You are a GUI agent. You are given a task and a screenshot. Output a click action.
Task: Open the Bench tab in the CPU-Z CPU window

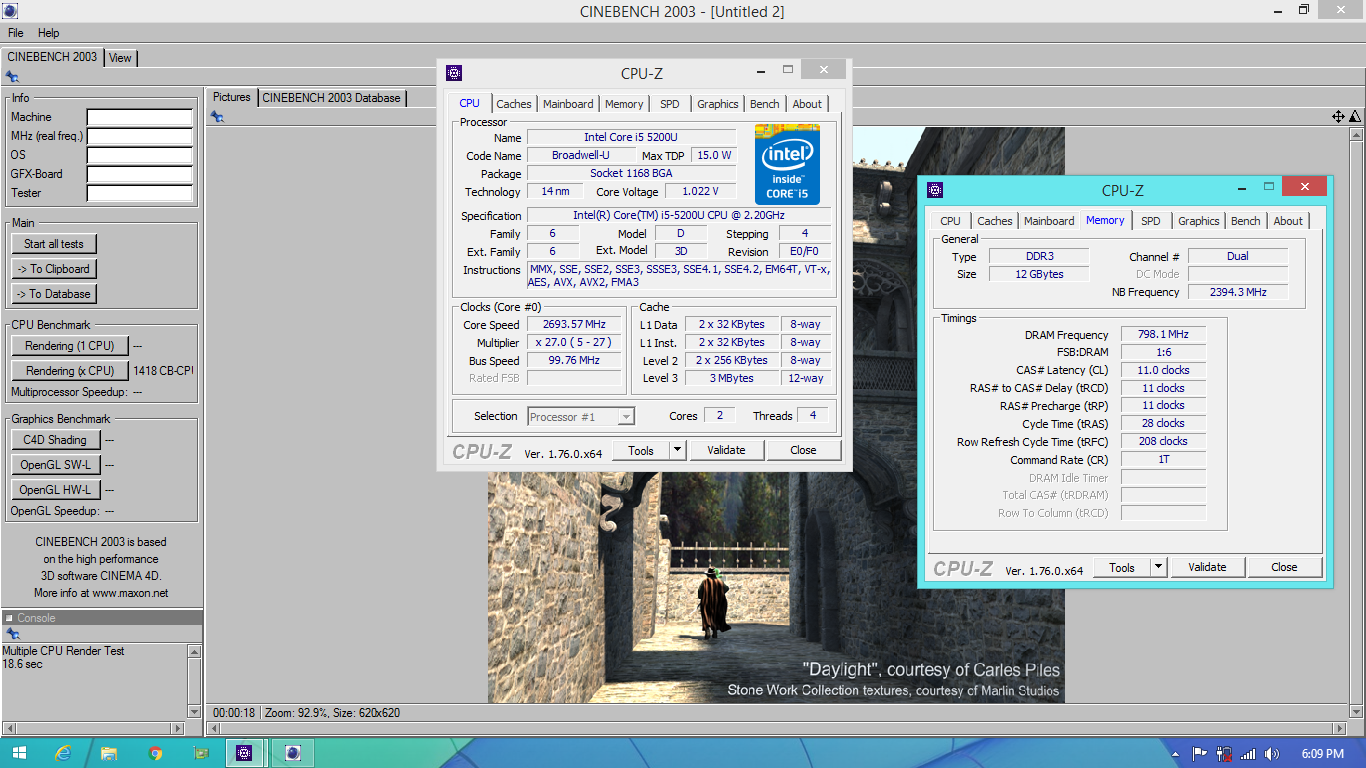pos(765,104)
